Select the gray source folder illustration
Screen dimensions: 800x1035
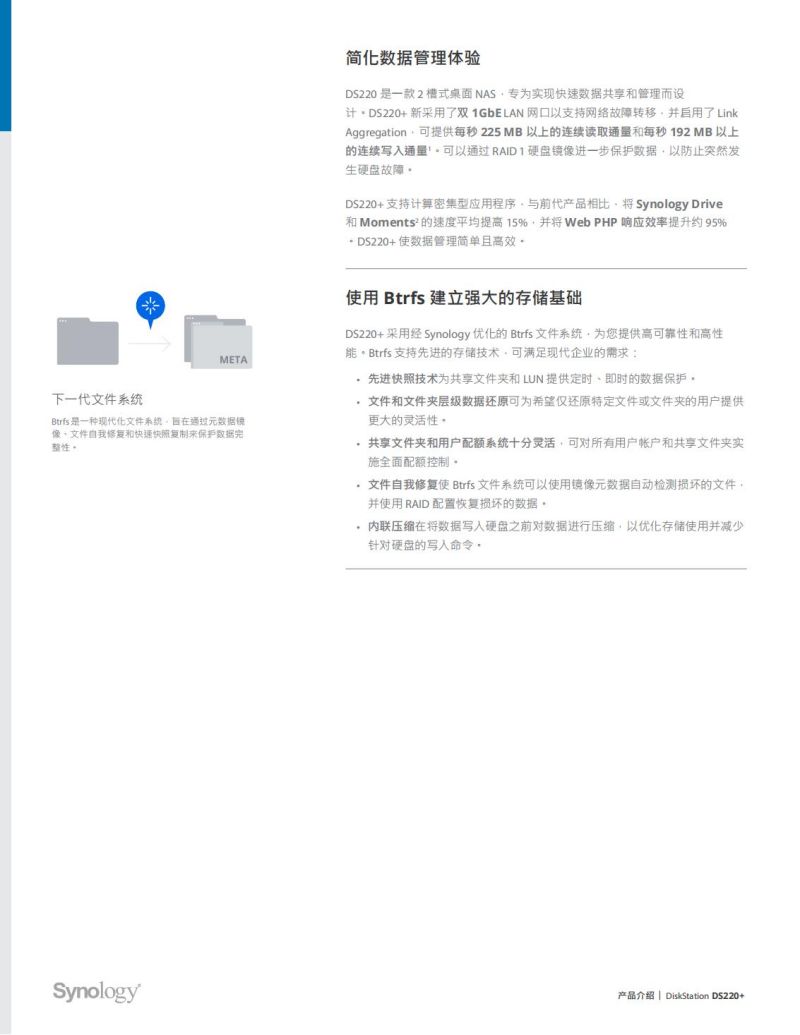coord(89,341)
